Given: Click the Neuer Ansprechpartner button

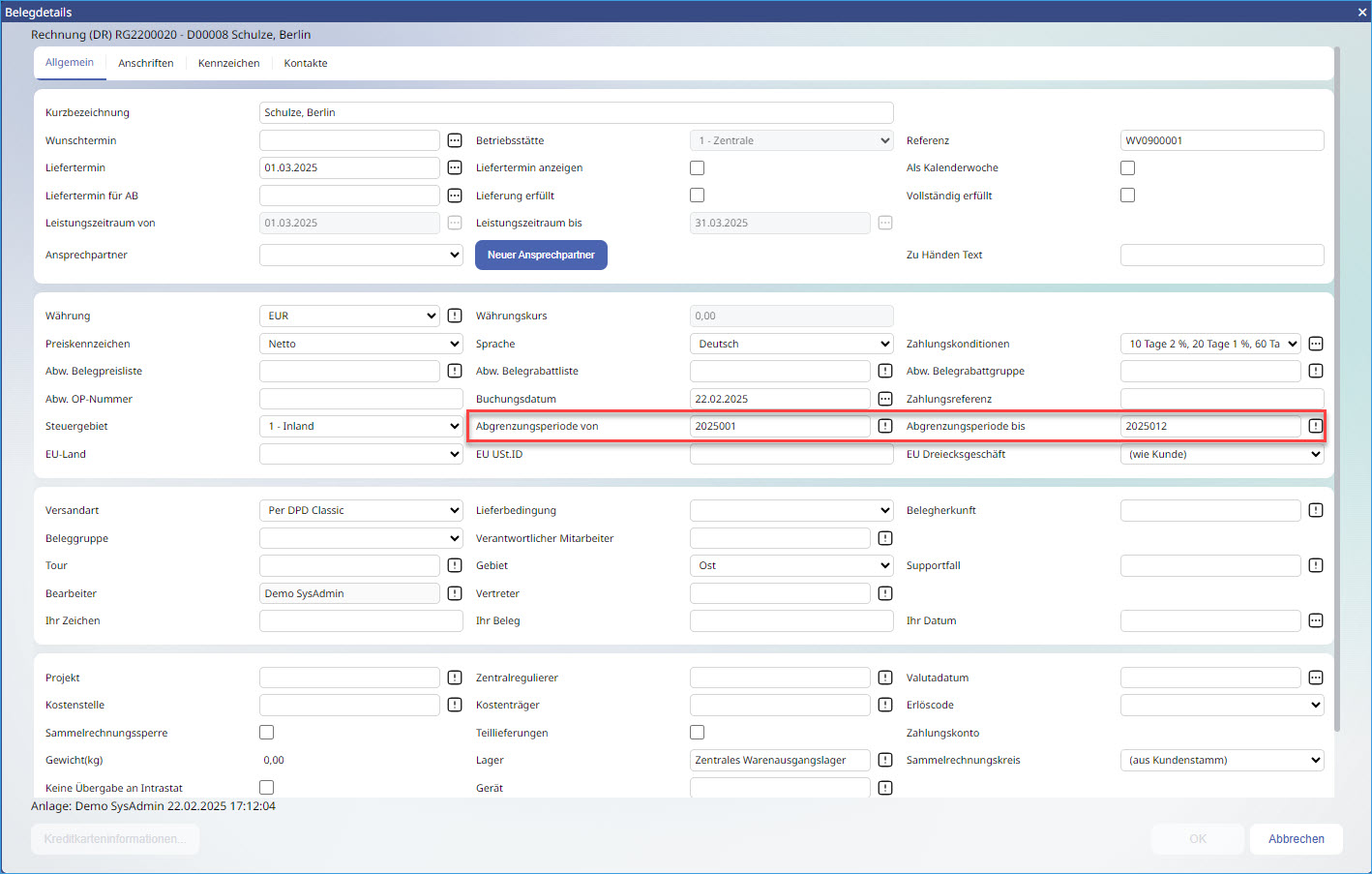Looking at the screenshot, I should tap(541, 256).
